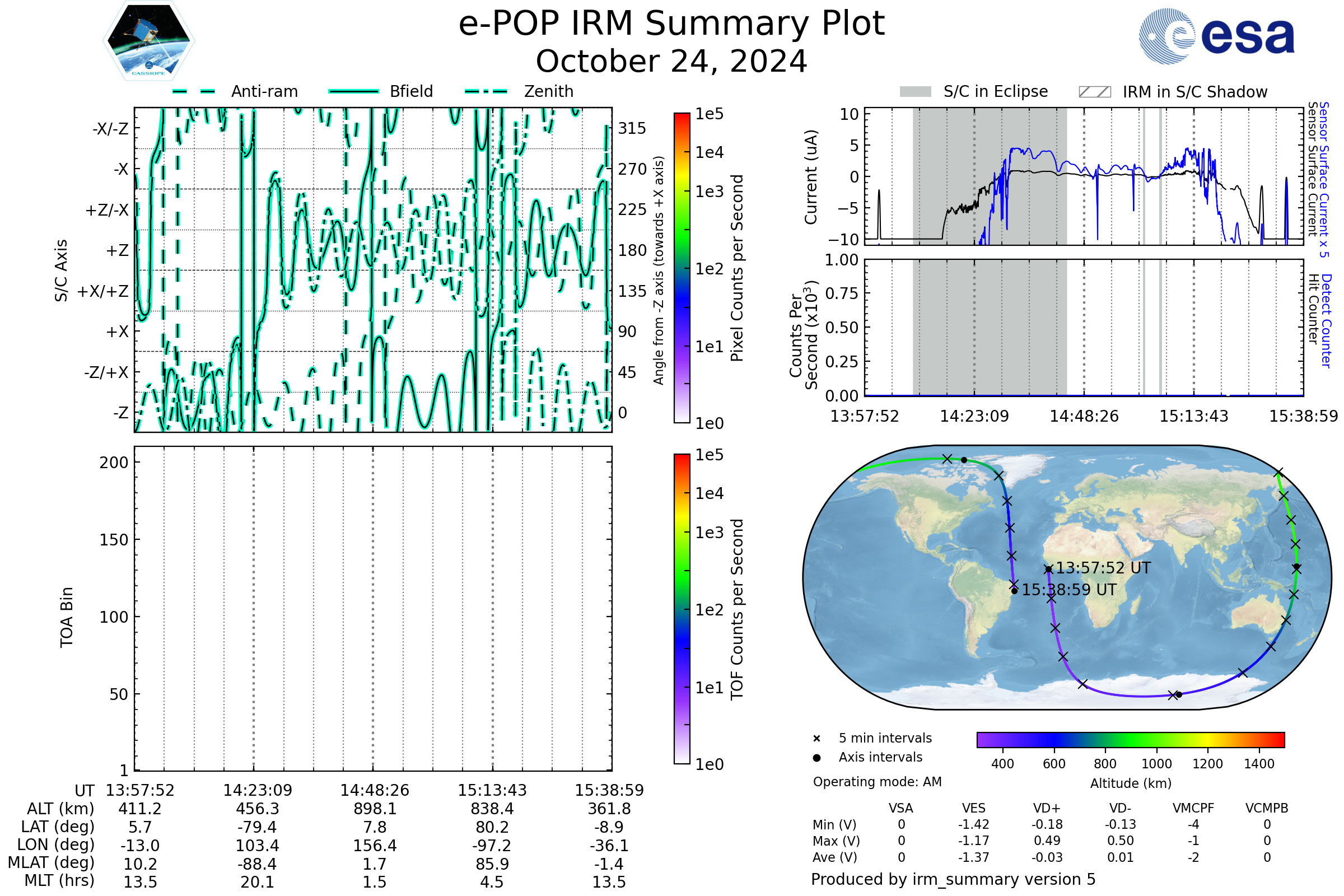Viewport: 1344px width, 896px height.
Task: Click the VD- column header
Action: (x=1120, y=808)
